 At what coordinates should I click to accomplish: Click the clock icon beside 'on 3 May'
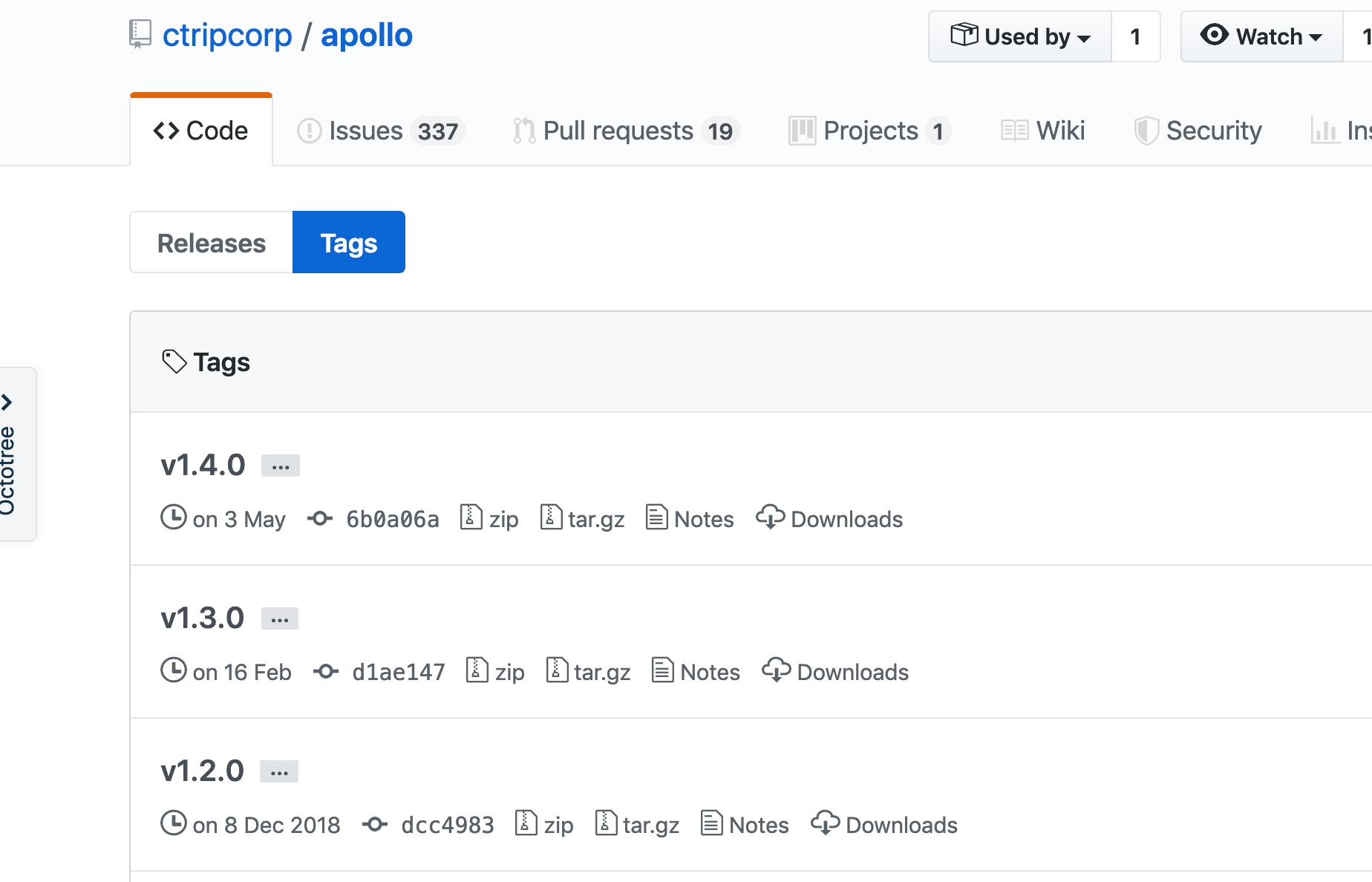click(x=174, y=517)
